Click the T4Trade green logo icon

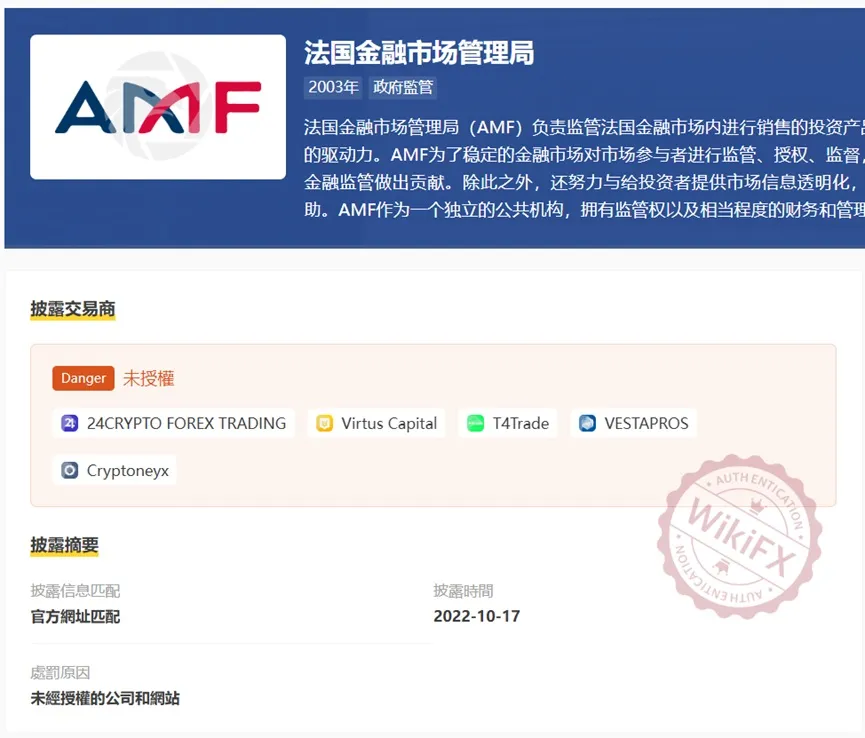(x=476, y=423)
